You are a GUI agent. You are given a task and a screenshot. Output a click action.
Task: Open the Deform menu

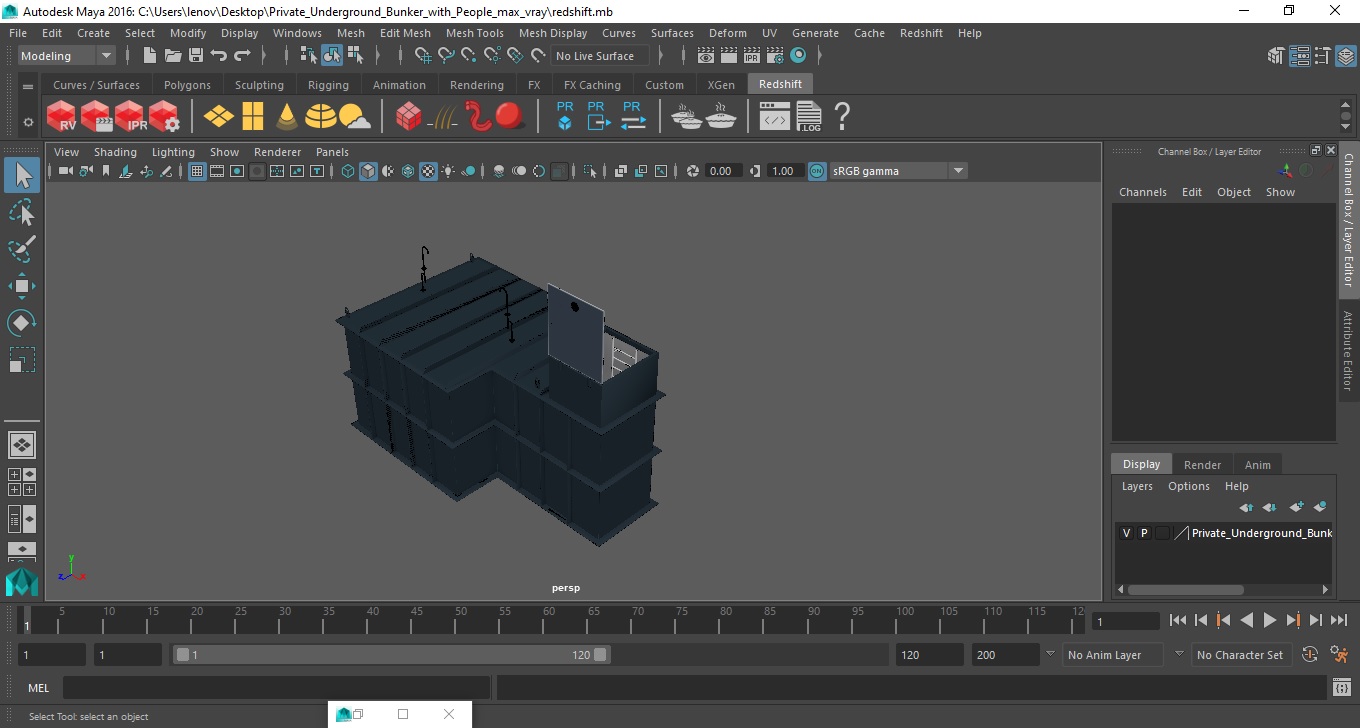[x=727, y=33]
